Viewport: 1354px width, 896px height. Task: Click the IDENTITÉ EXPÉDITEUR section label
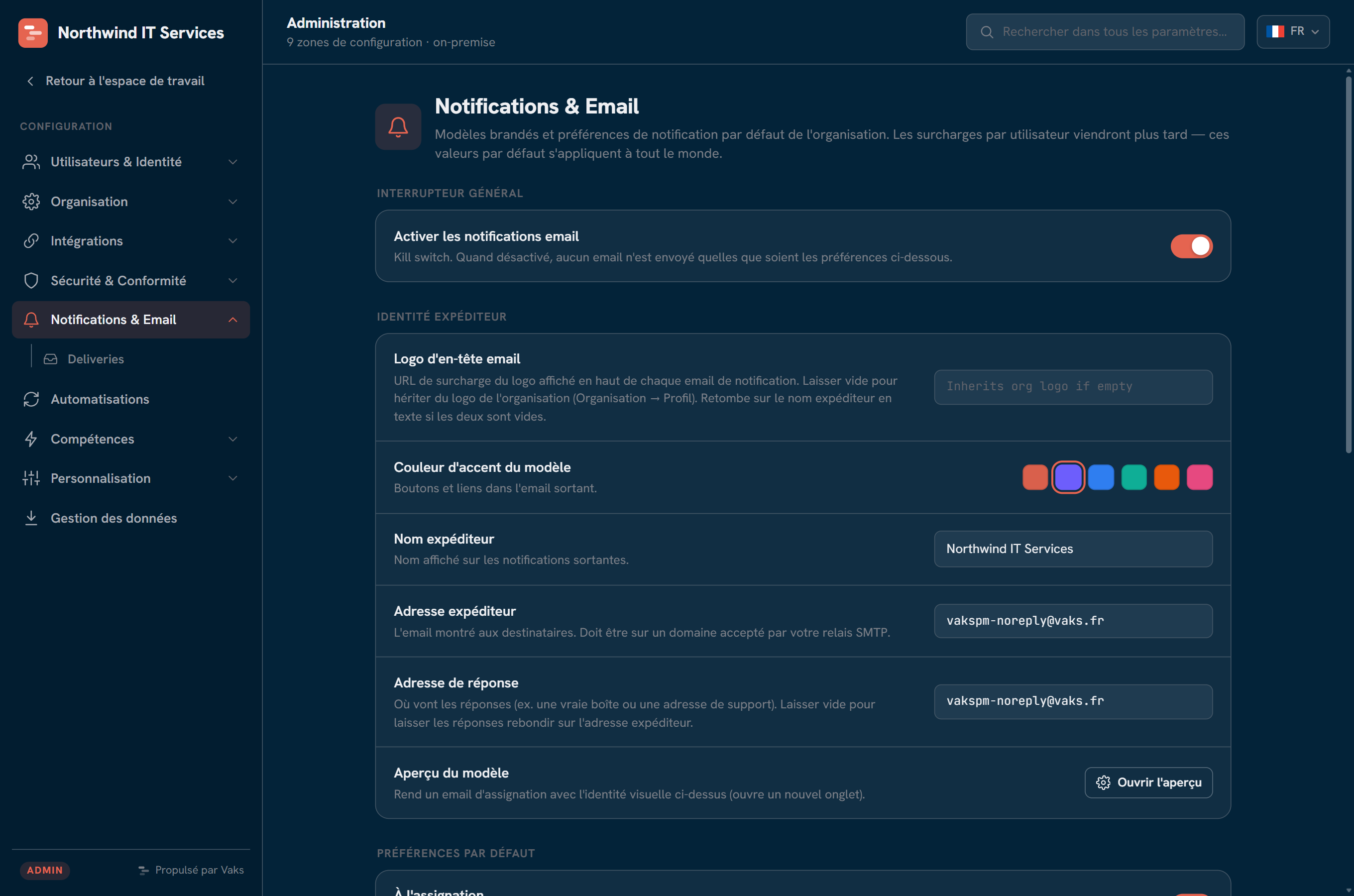point(441,317)
